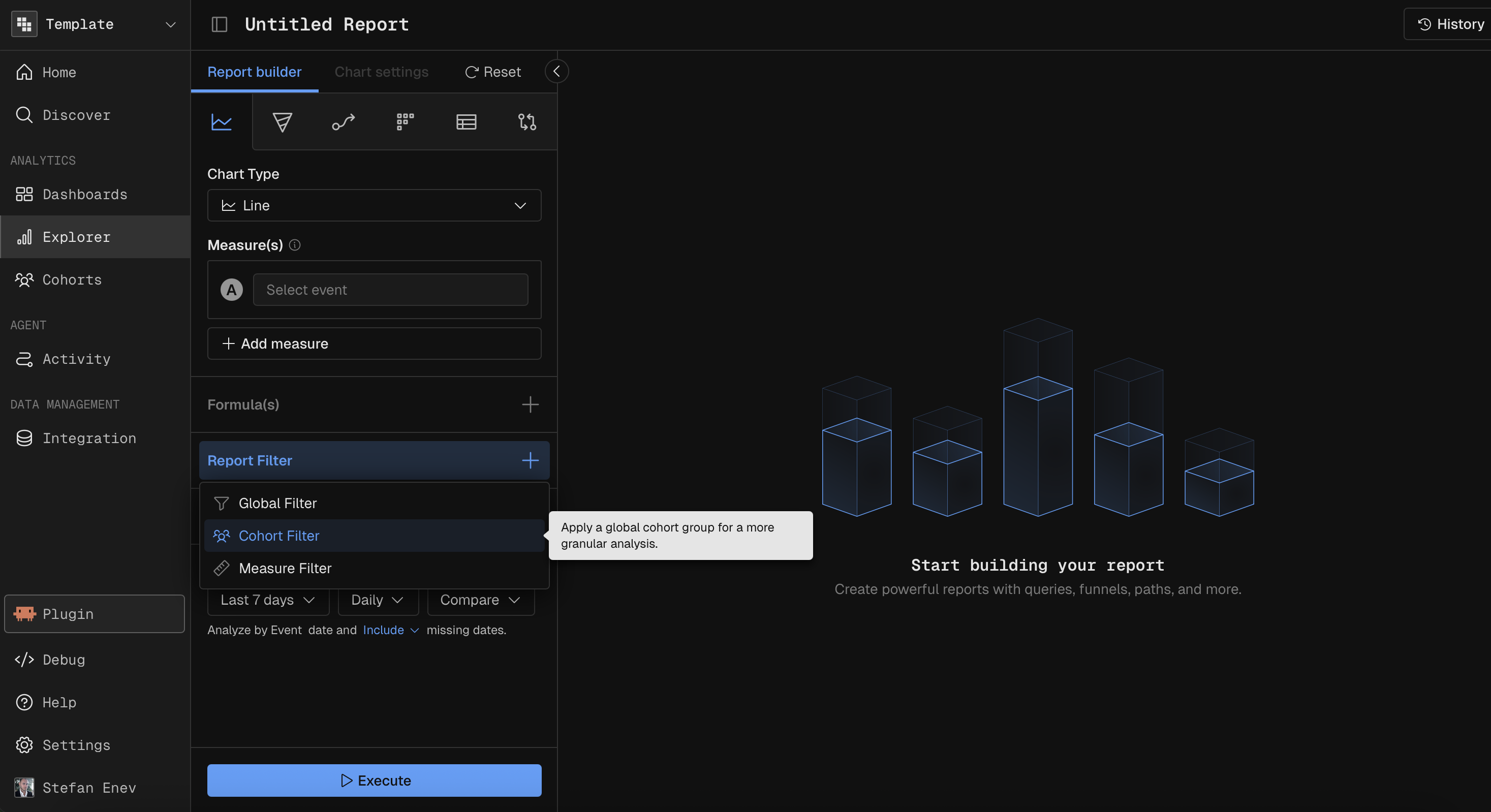Image resolution: width=1491 pixels, height=812 pixels.
Task: Click the Measure(s) info icon
Action: point(295,245)
